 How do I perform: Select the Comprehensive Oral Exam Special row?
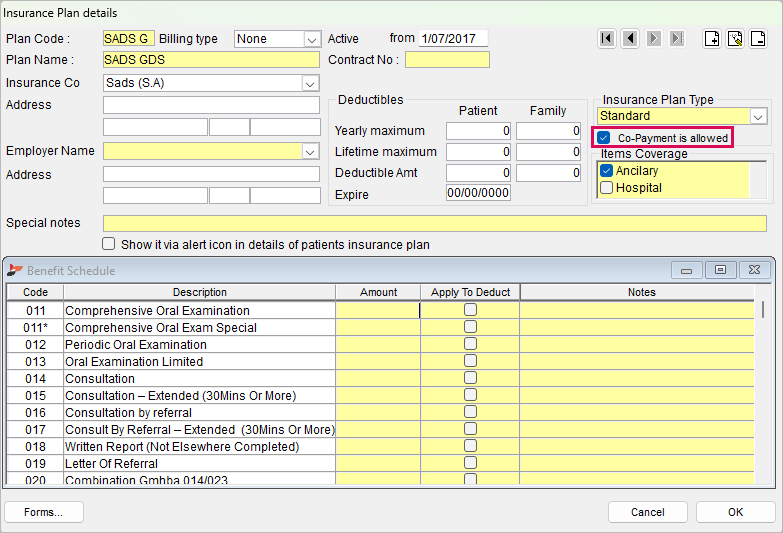coord(380,327)
